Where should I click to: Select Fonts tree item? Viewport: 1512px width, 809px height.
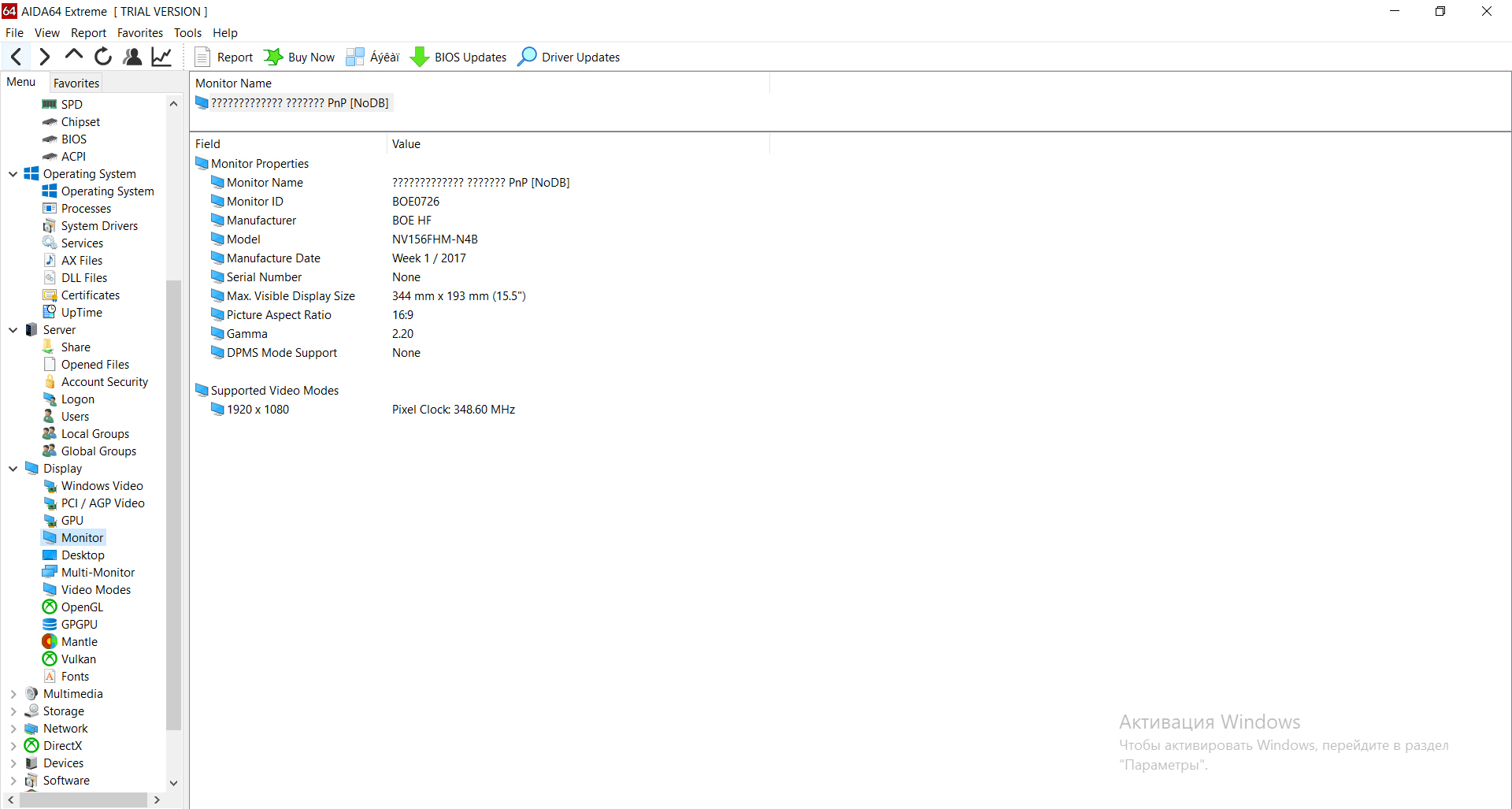(x=65, y=677)
